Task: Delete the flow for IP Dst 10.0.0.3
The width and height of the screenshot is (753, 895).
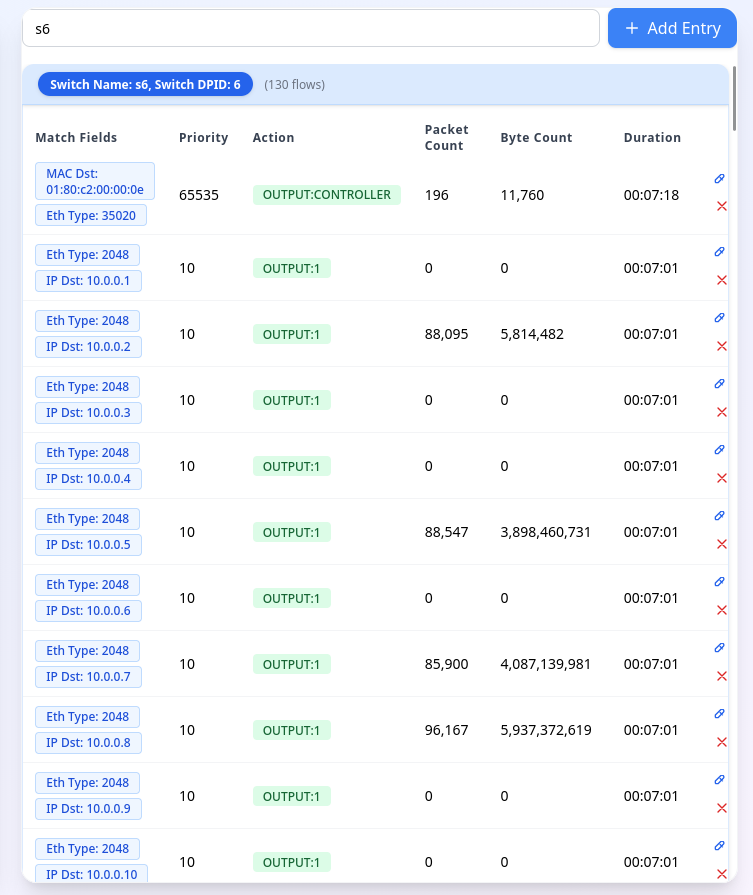Action: coord(721,412)
